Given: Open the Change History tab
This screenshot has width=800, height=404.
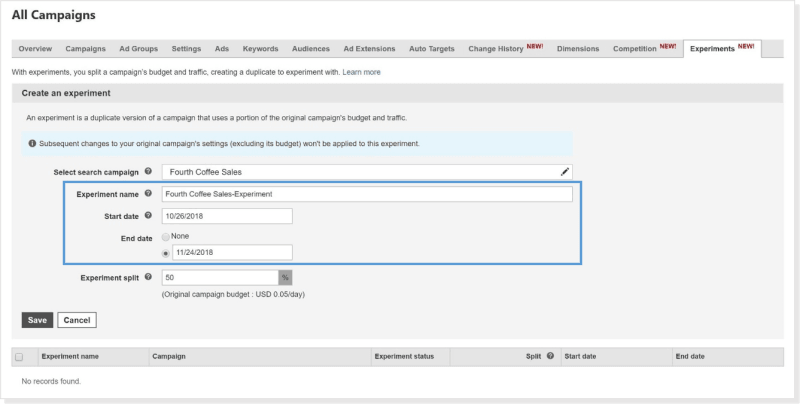Looking at the screenshot, I should (504, 49).
